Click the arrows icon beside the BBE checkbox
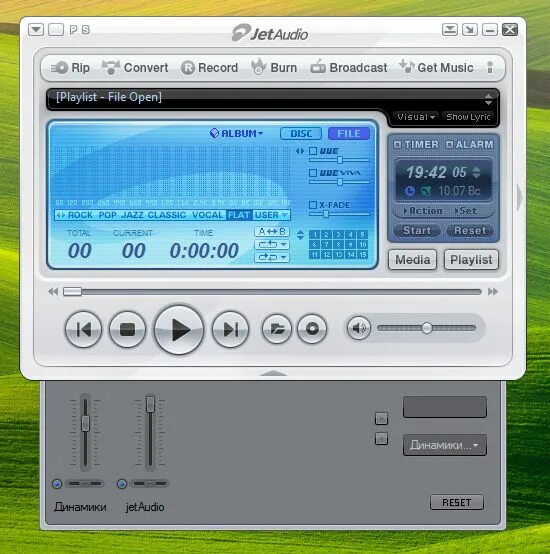 300,151
